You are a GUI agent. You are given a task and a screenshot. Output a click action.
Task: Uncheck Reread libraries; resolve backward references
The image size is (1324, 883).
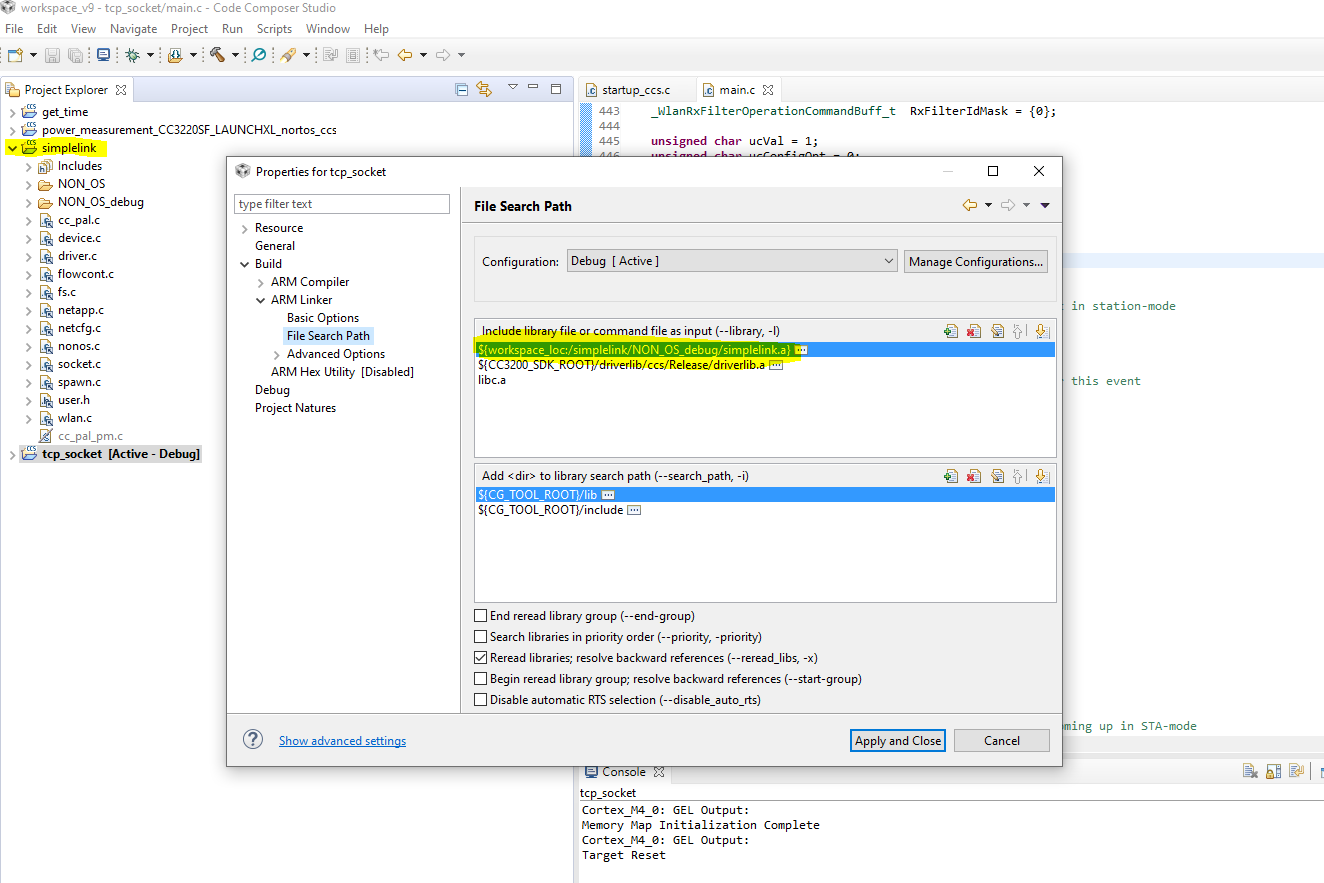481,658
